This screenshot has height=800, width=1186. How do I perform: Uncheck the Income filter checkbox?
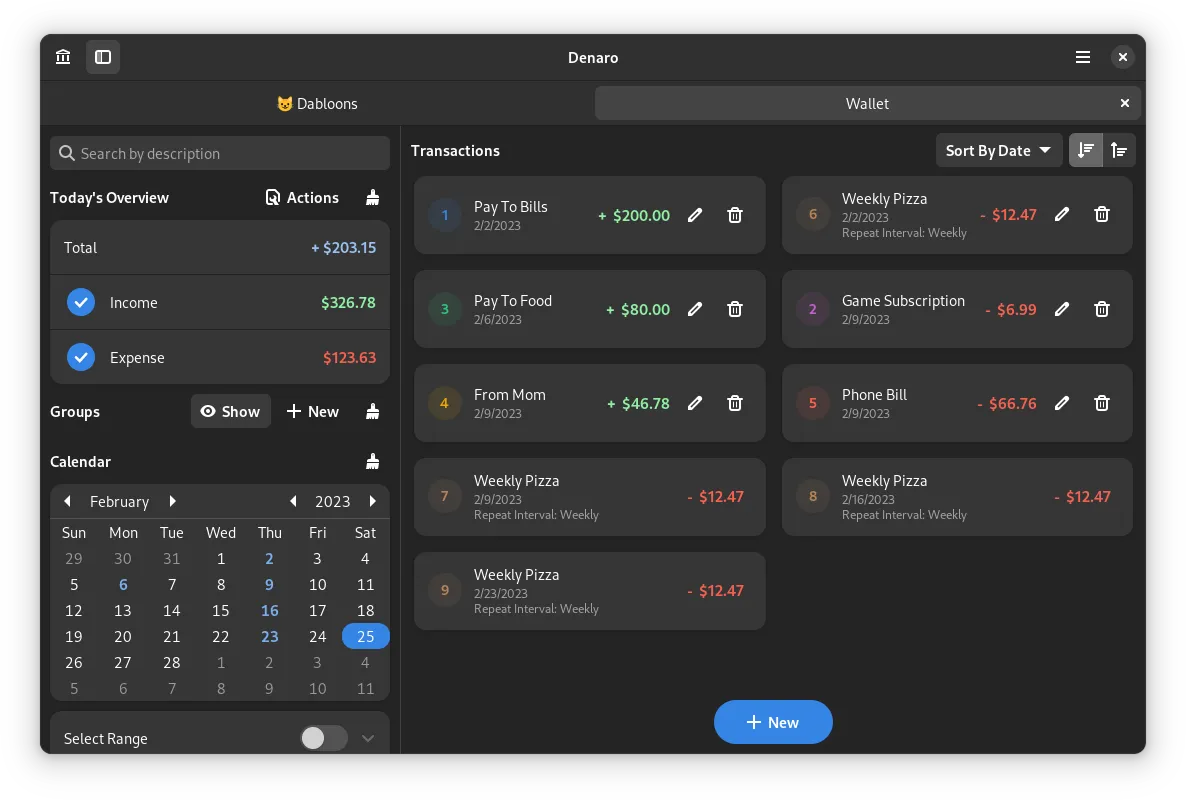[x=81, y=302]
